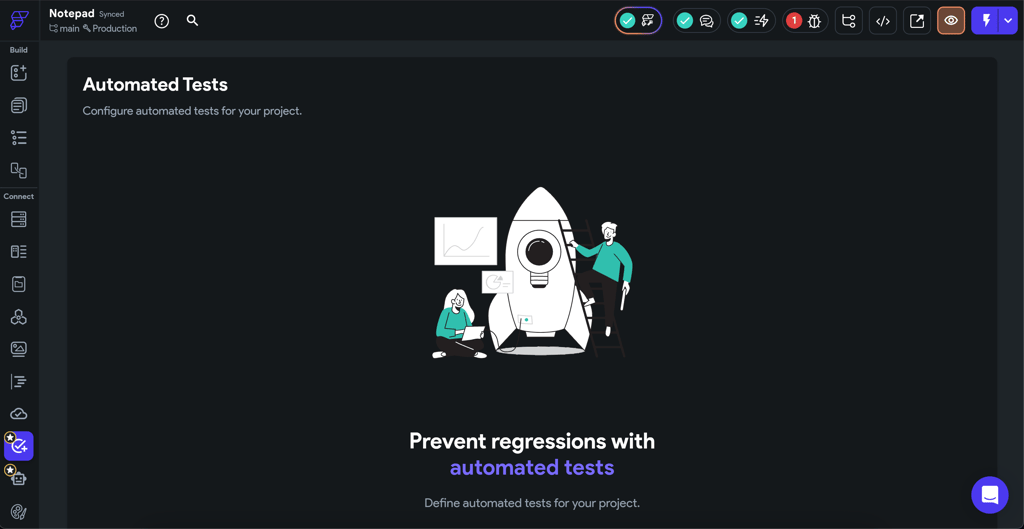1024x529 pixels.
Task: Click the Production environment label
Action: pos(110,29)
